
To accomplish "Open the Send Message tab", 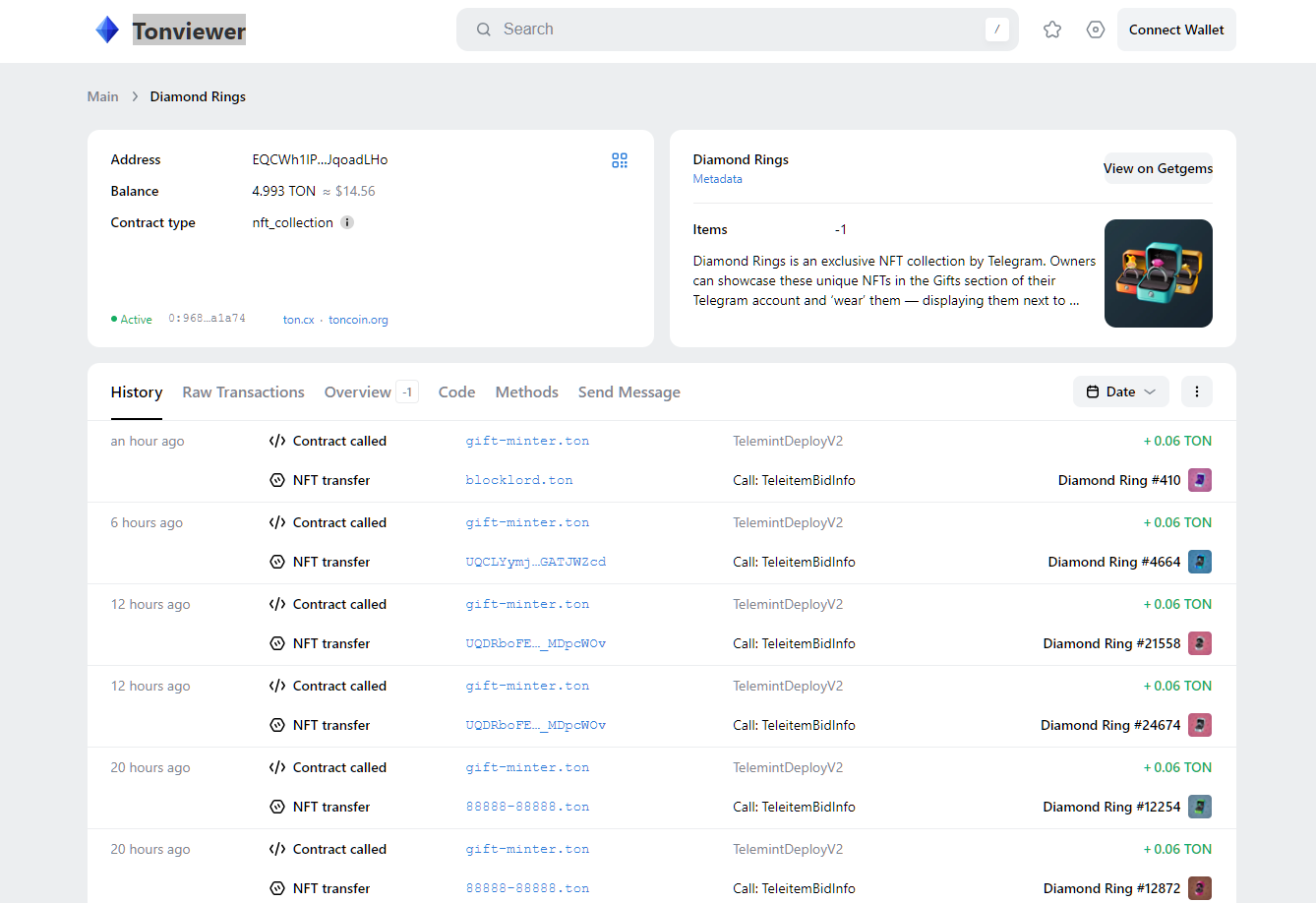I will [629, 391].
